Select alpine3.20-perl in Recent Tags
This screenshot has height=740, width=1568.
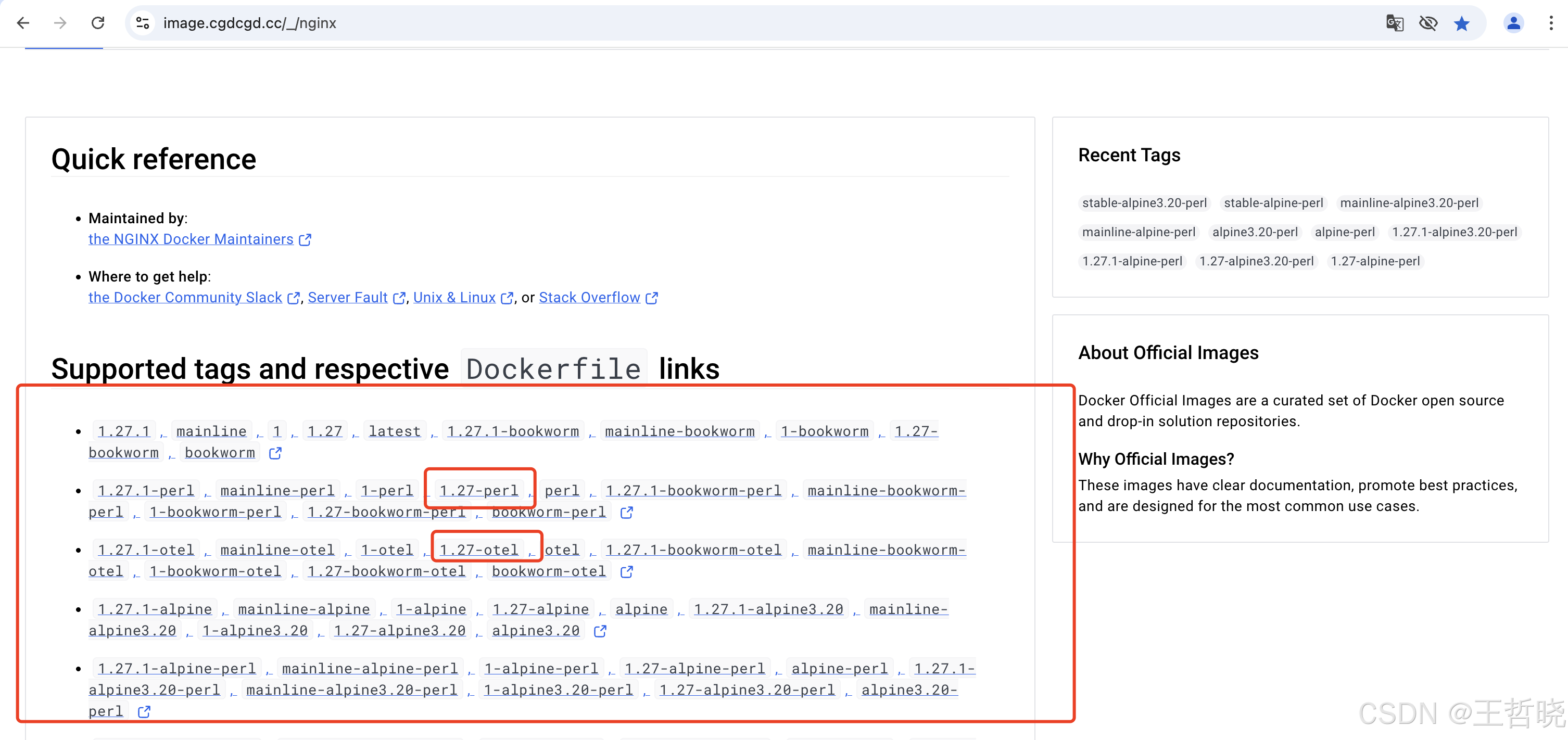[1255, 232]
